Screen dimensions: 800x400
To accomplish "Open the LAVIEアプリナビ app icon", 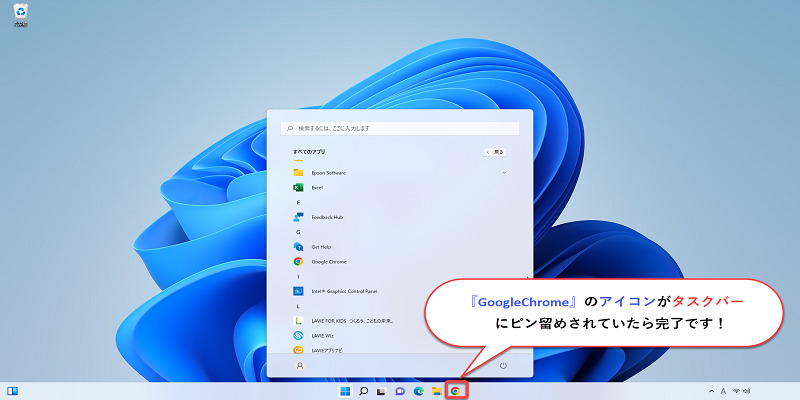I will [x=298, y=350].
